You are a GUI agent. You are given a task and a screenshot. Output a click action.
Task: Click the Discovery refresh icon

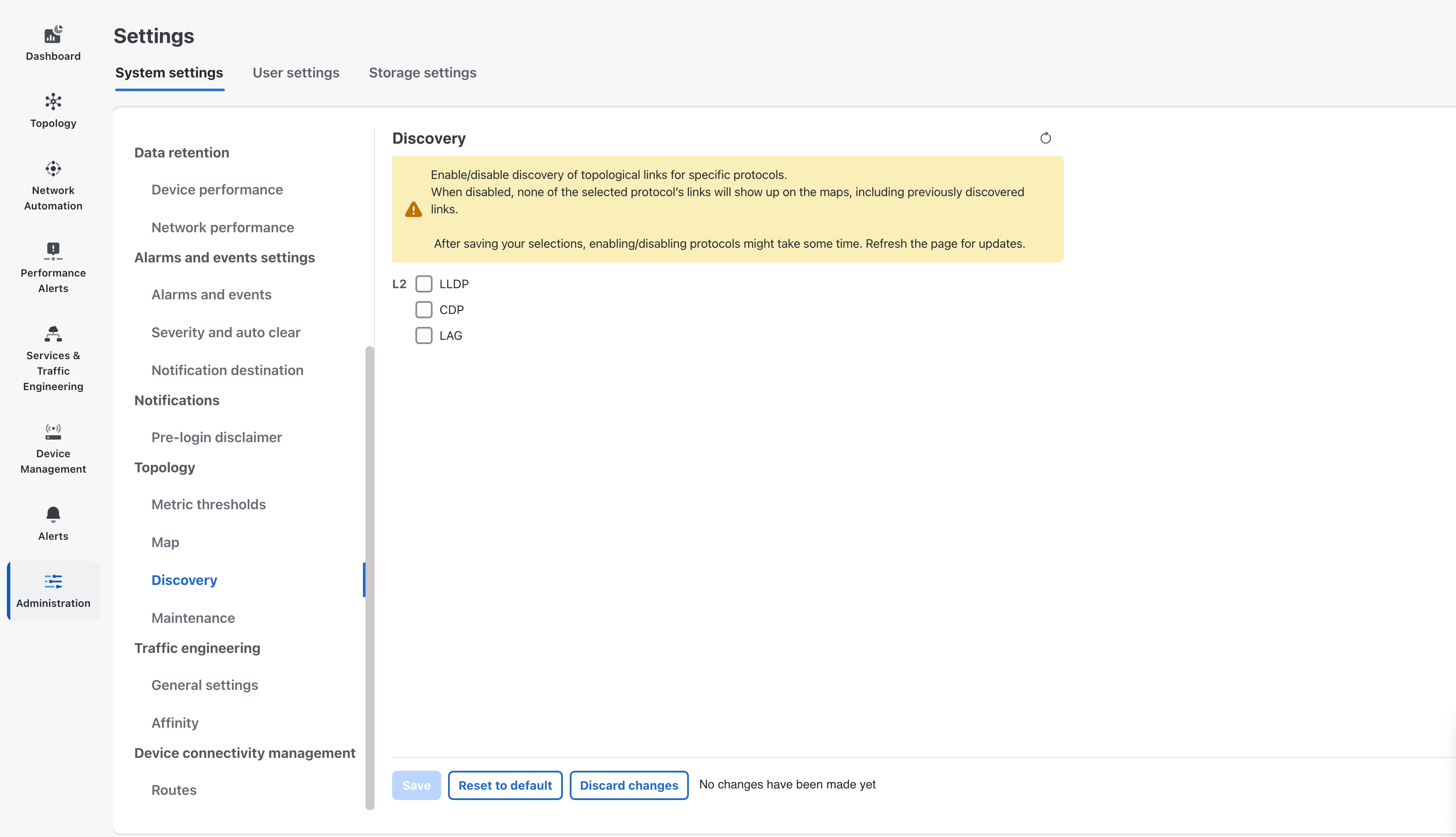1045,138
